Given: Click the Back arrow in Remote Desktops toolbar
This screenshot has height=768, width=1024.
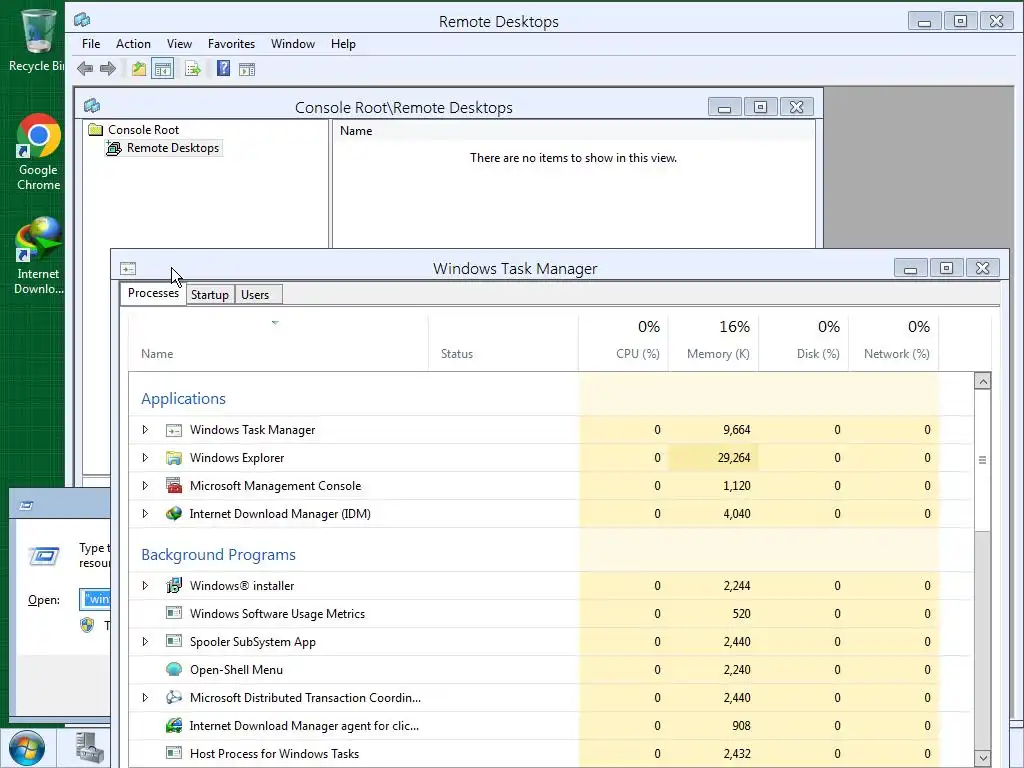Looking at the screenshot, I should pyautogui.click(x=85, y=69).
